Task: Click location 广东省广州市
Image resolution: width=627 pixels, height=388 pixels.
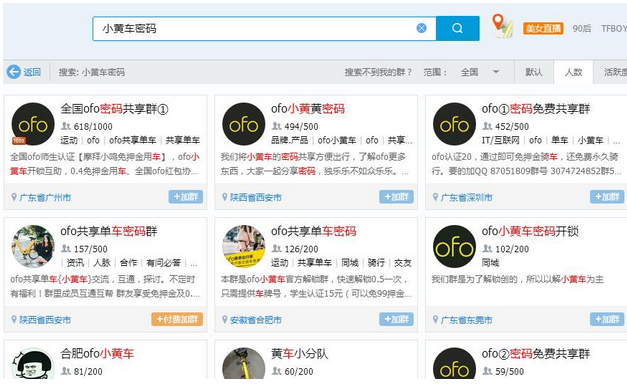Action: point(45,198)
